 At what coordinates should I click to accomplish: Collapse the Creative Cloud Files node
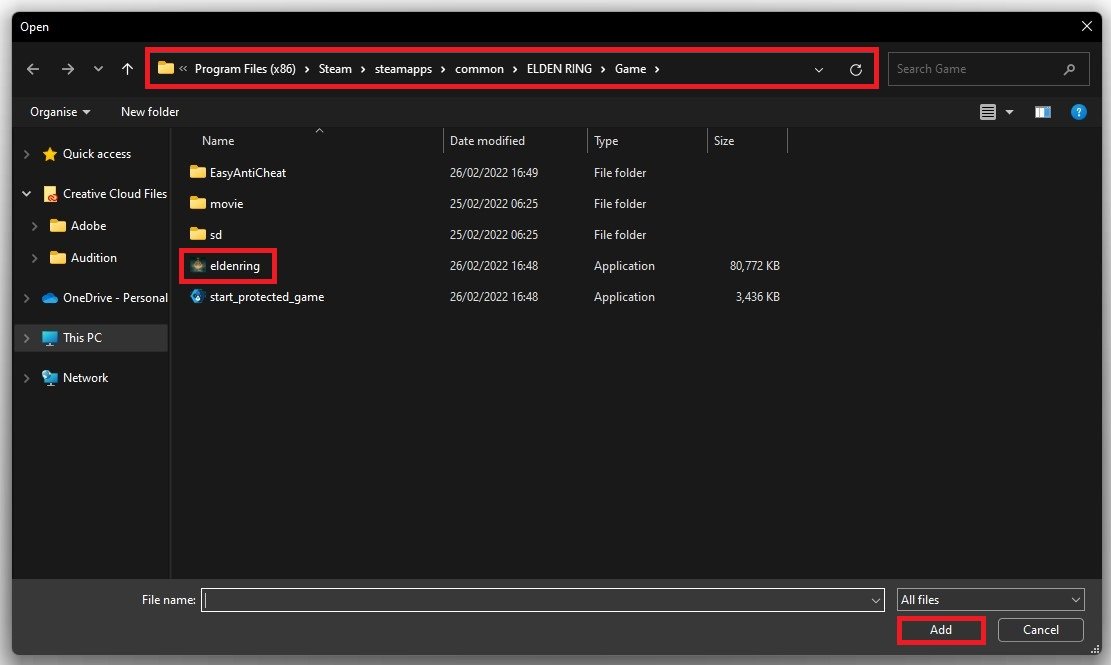27,194
